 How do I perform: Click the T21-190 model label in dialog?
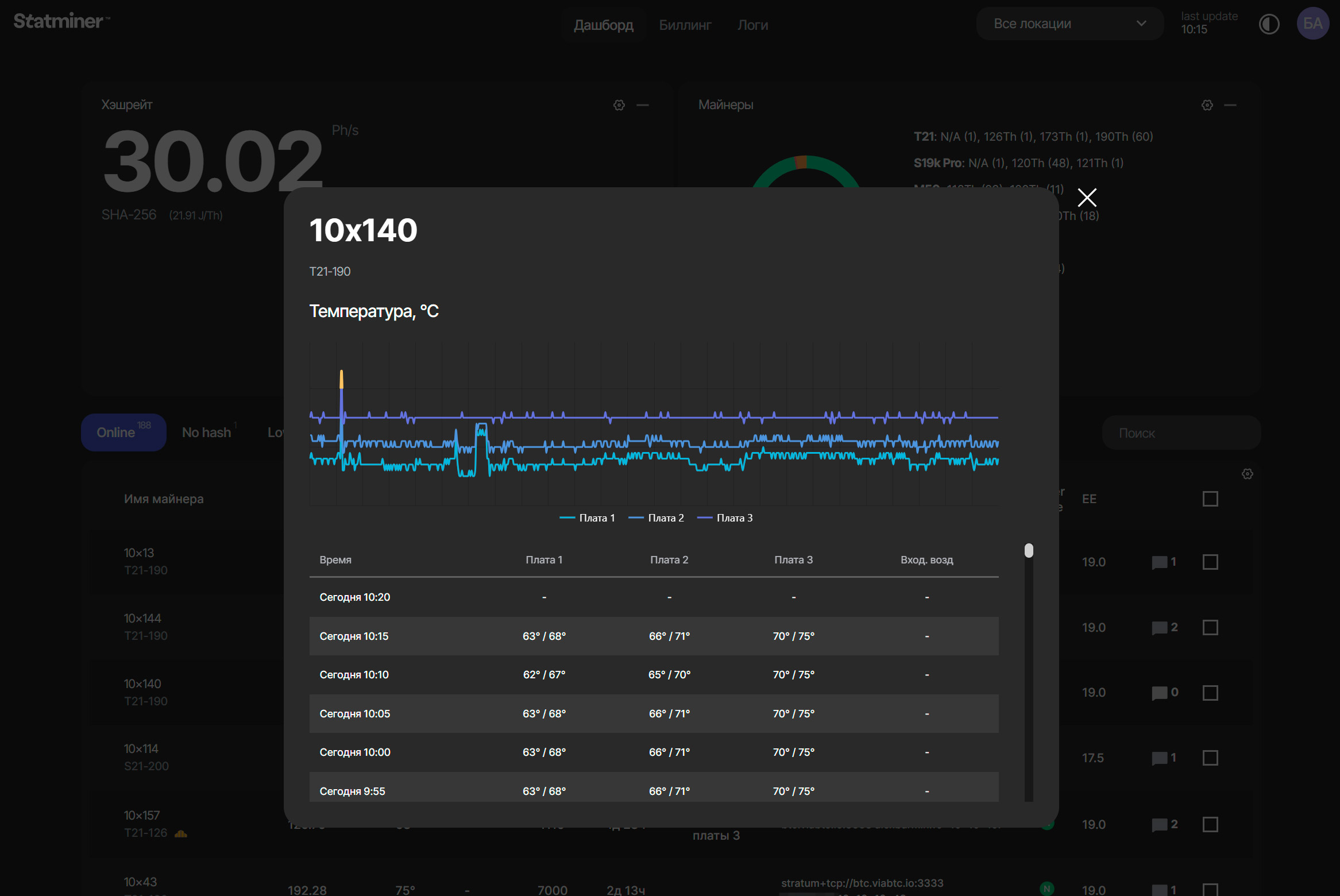click(330, 272)
